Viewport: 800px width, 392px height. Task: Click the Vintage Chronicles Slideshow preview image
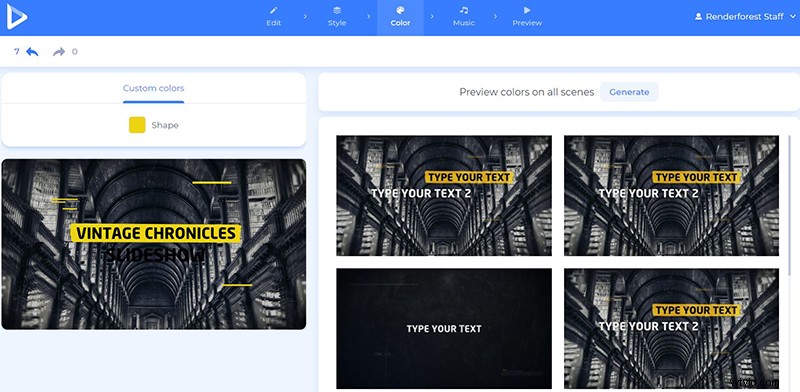pyautogui.click(x=154, y=244)
